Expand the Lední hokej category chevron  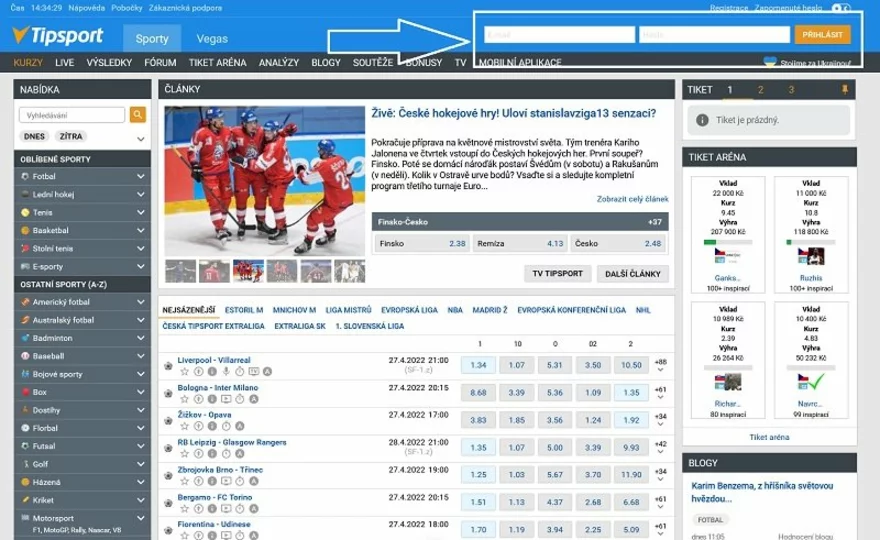pos(140,194)
